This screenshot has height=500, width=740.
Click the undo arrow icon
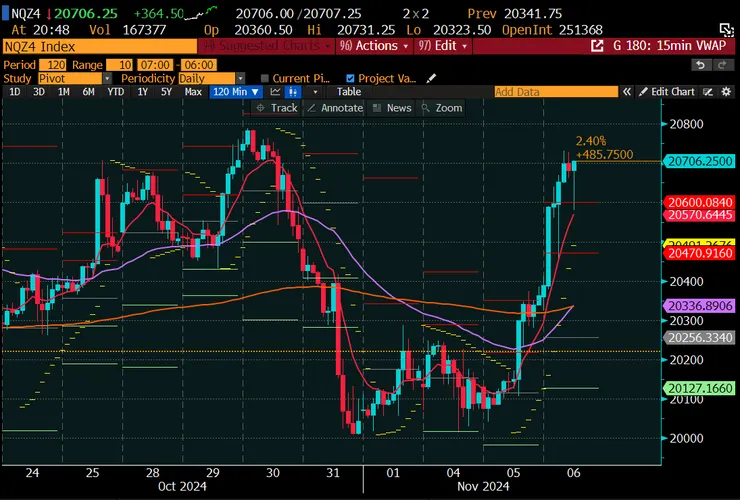(701, 65)
